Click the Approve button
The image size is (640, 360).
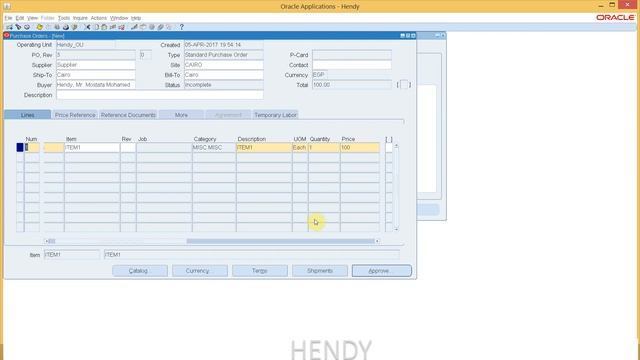tap(382, 271)
